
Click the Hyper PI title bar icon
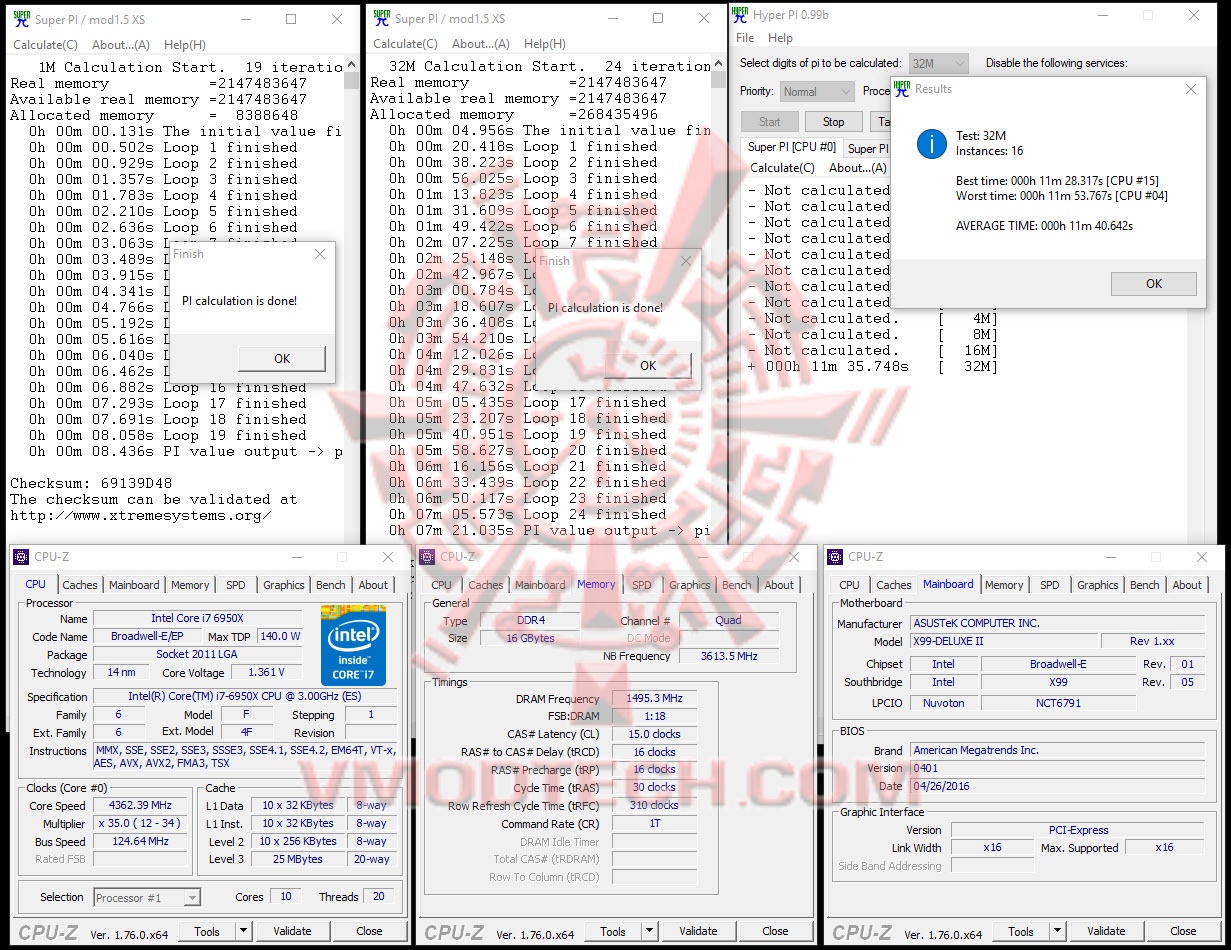[x=740, y=15]
